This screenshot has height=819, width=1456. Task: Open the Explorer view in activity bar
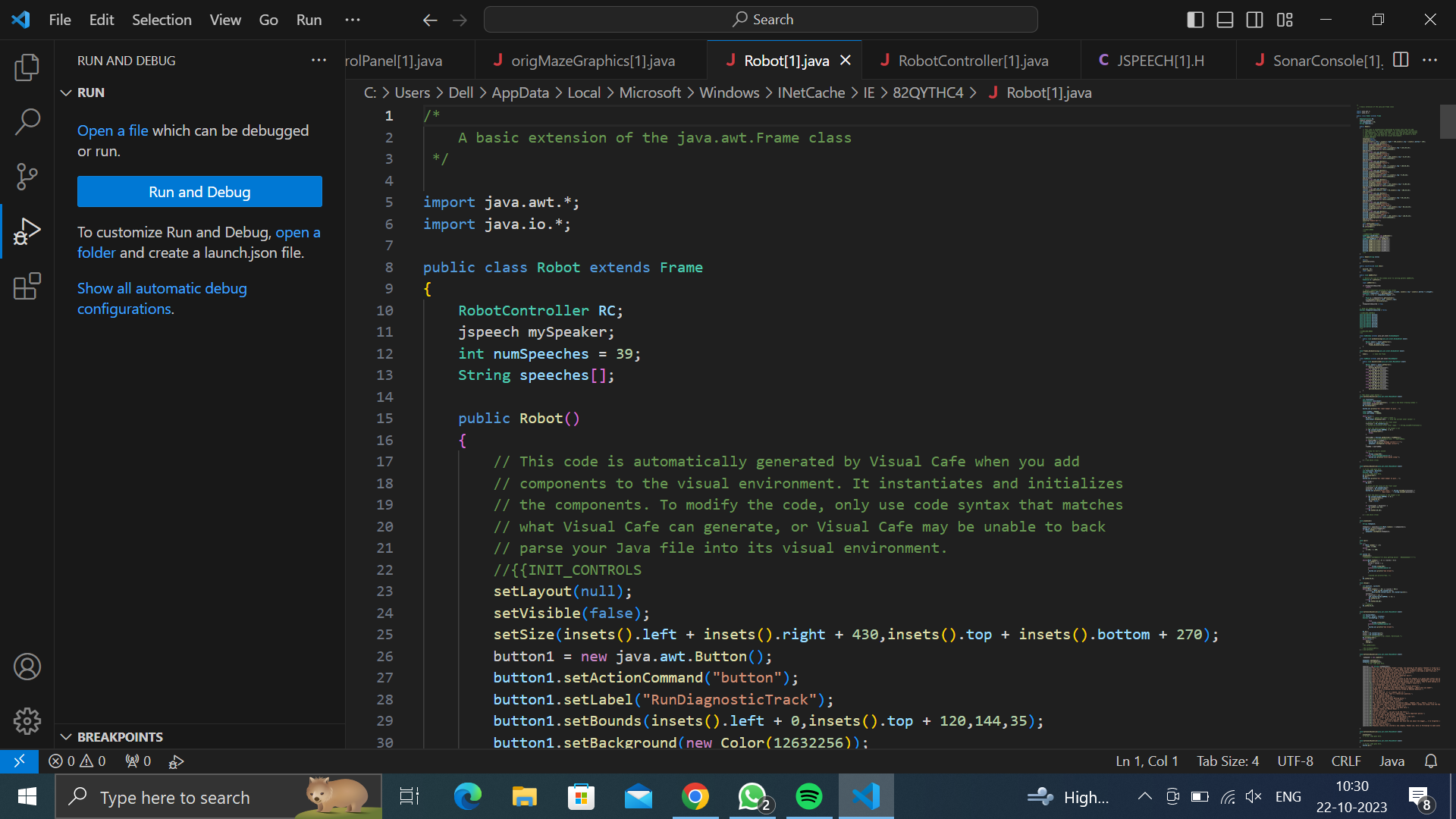(27, 67)
